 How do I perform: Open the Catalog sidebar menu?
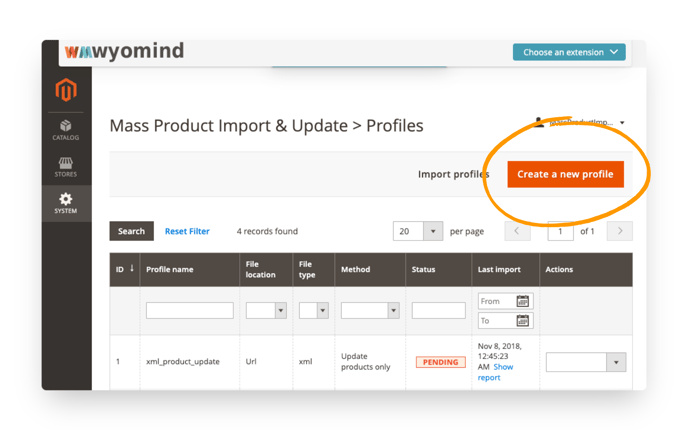(x=66, y=130)
